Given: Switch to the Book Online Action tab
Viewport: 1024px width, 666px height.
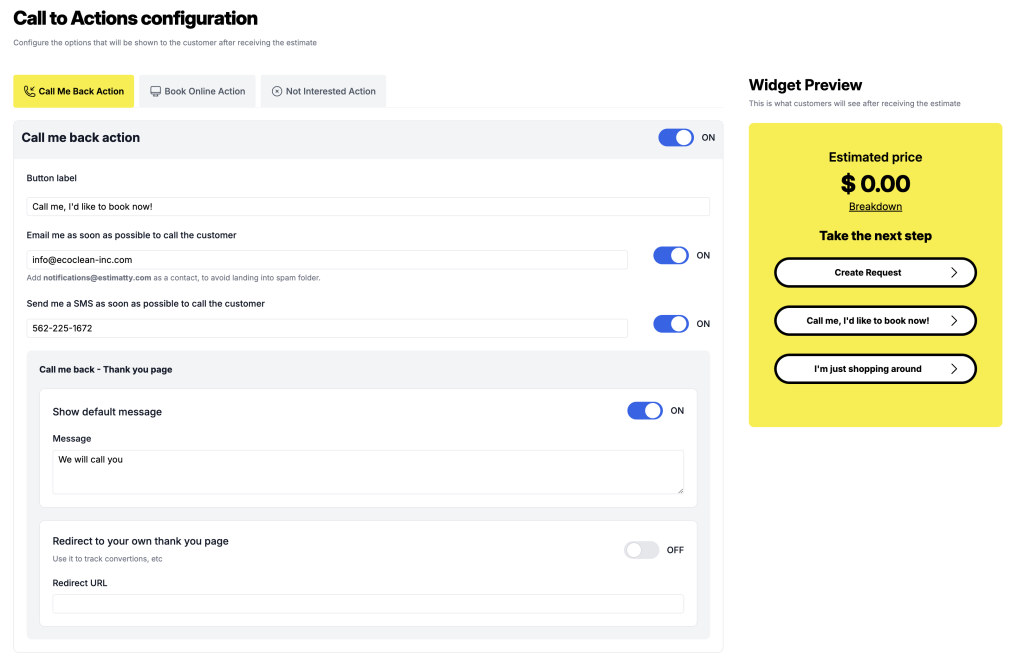Looking at the screenshot, I should pyautogui.click(x=198, y=91).
